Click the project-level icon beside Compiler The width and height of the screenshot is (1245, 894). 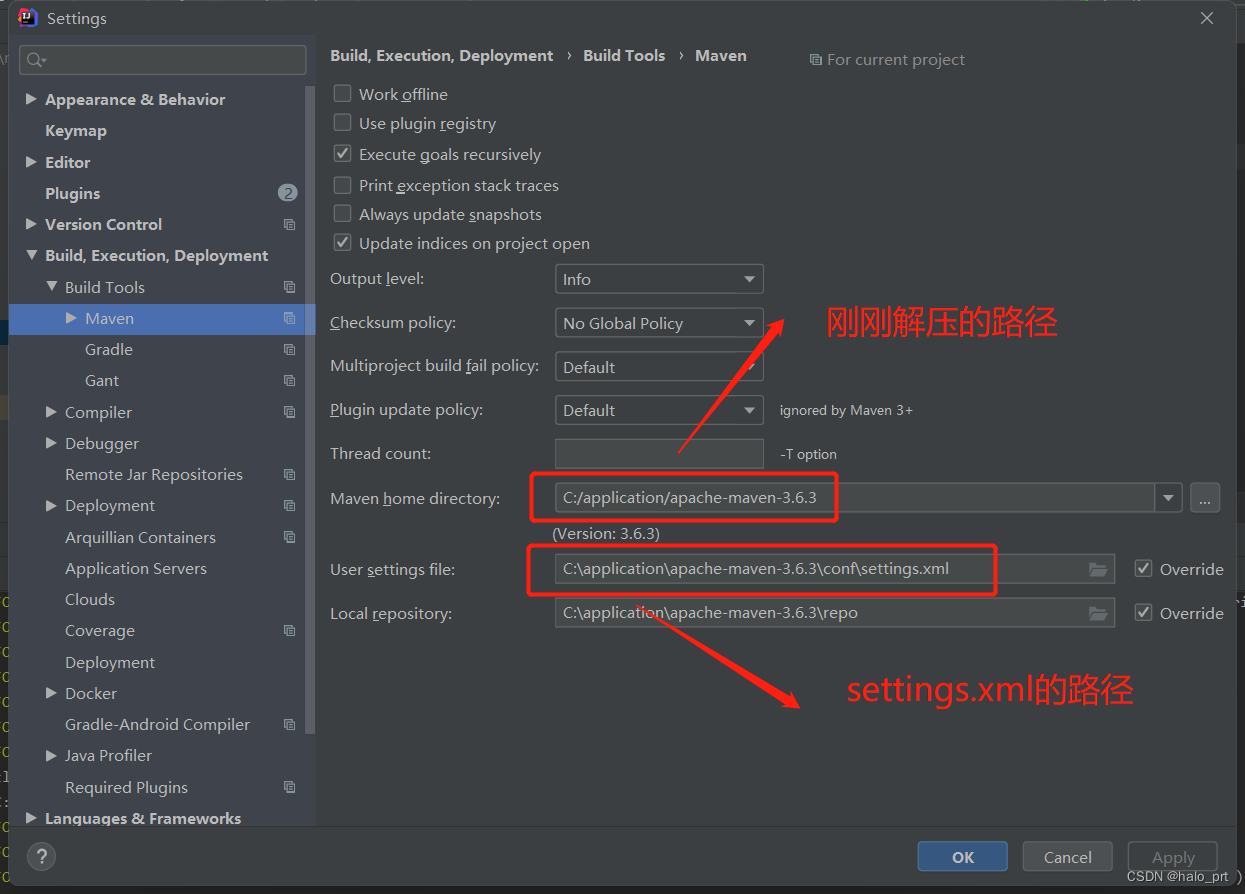[x=290, y=412]
